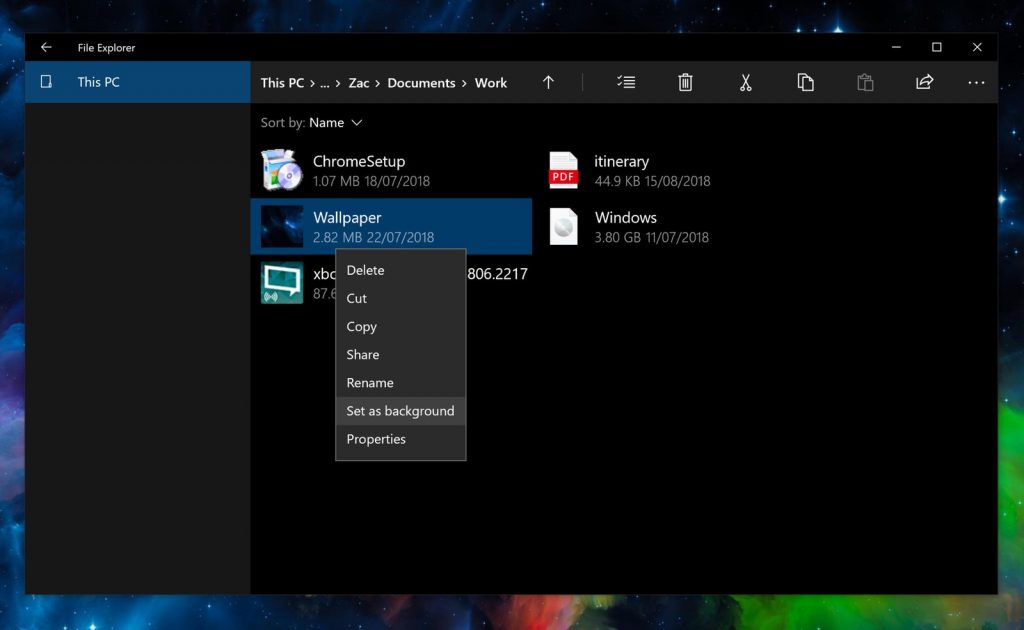Click the Paste clipboard icon

pyautogui.click(x=865, y=82)
